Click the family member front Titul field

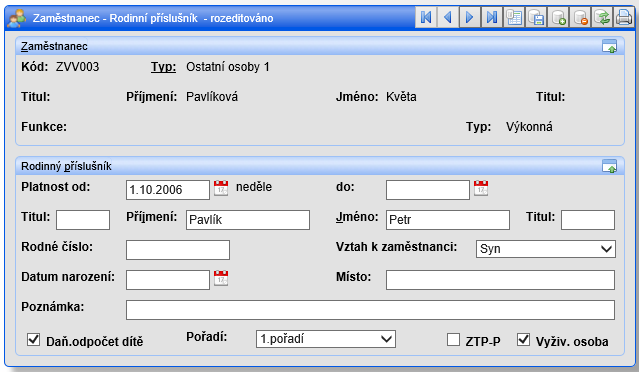(x=83, y=220)
